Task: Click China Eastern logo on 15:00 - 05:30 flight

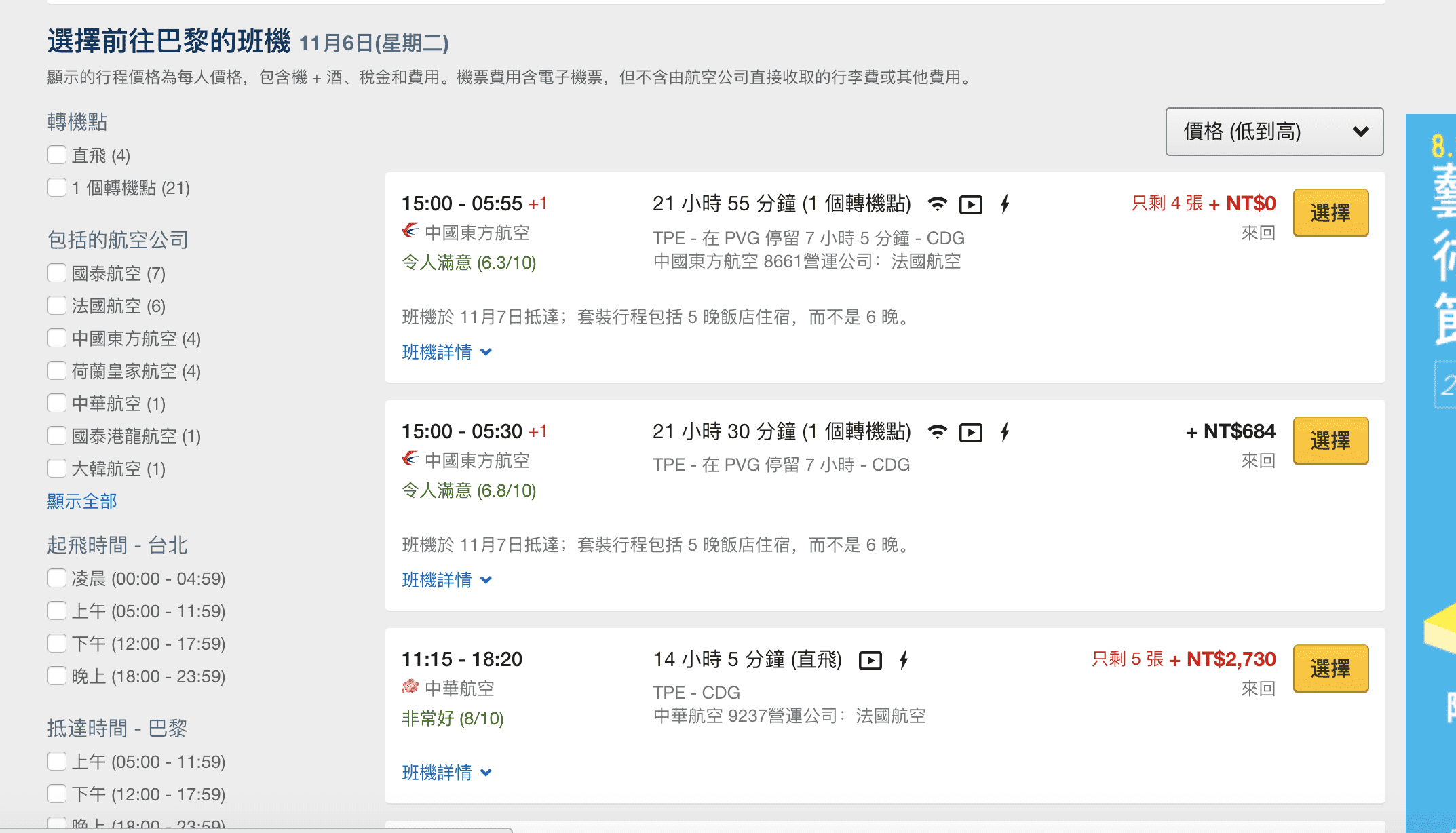Action: (410, 459)
